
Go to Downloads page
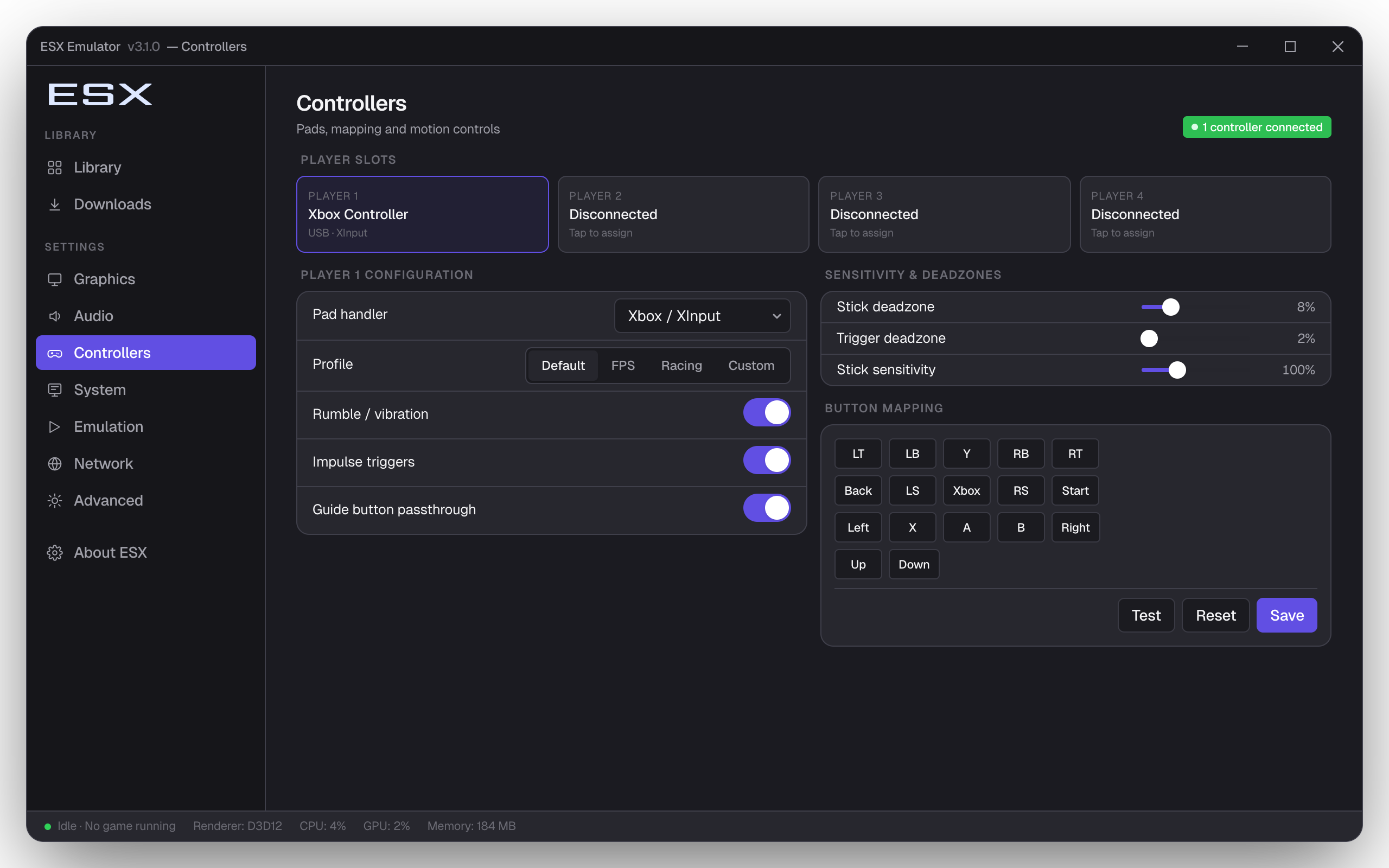(x=146, y=205)
